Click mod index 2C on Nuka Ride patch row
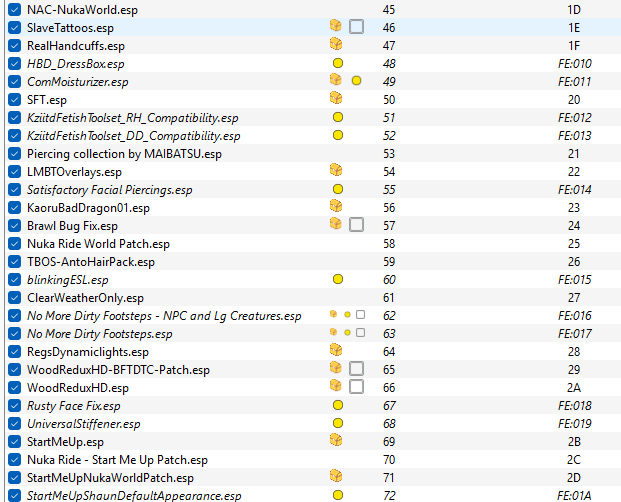 574,460
